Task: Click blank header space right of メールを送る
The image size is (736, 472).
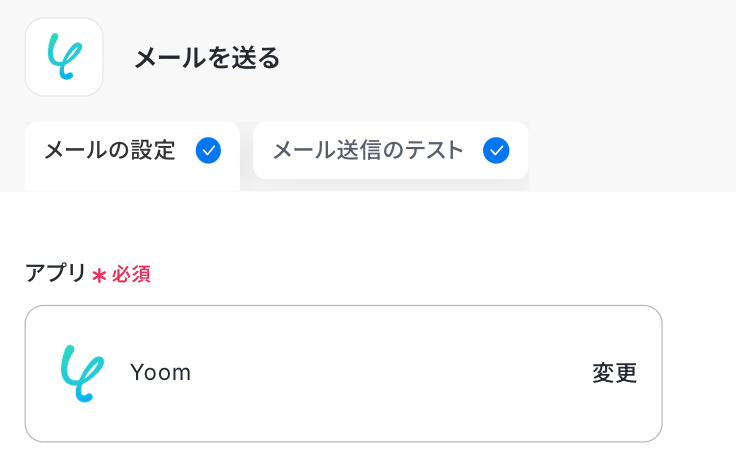Action: pos(500,58)
